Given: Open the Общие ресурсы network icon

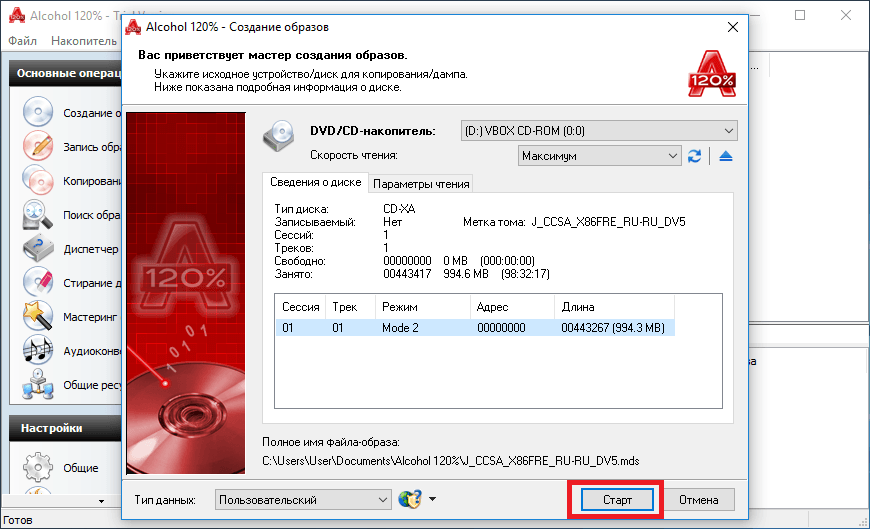Looking at the screenshot, I should [38, 384].
